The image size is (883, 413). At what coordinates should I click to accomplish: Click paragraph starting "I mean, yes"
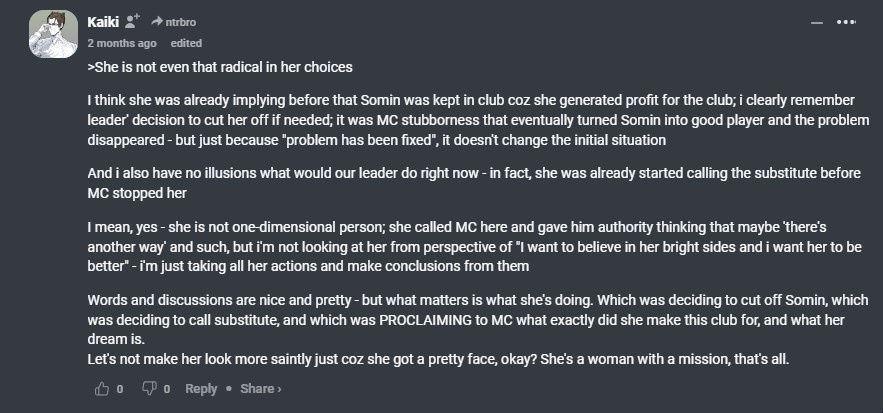click(x=470, y=244)
